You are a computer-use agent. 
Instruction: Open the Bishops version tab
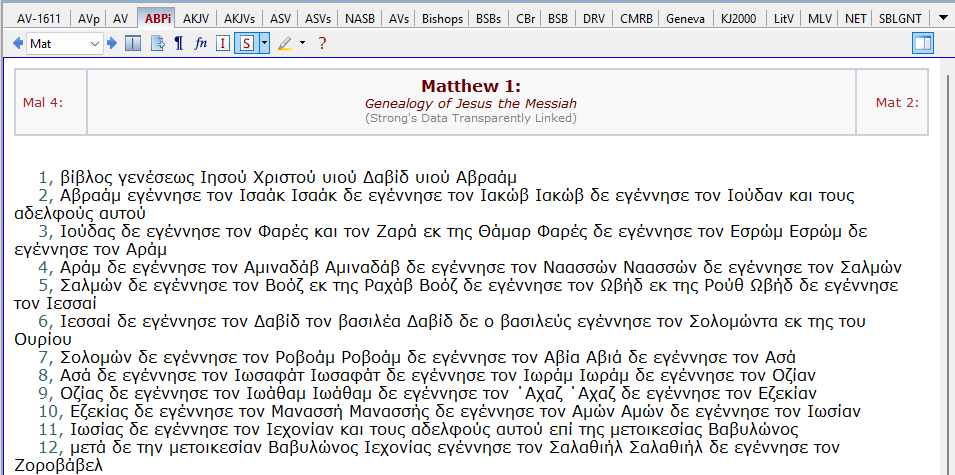[442, 19]
